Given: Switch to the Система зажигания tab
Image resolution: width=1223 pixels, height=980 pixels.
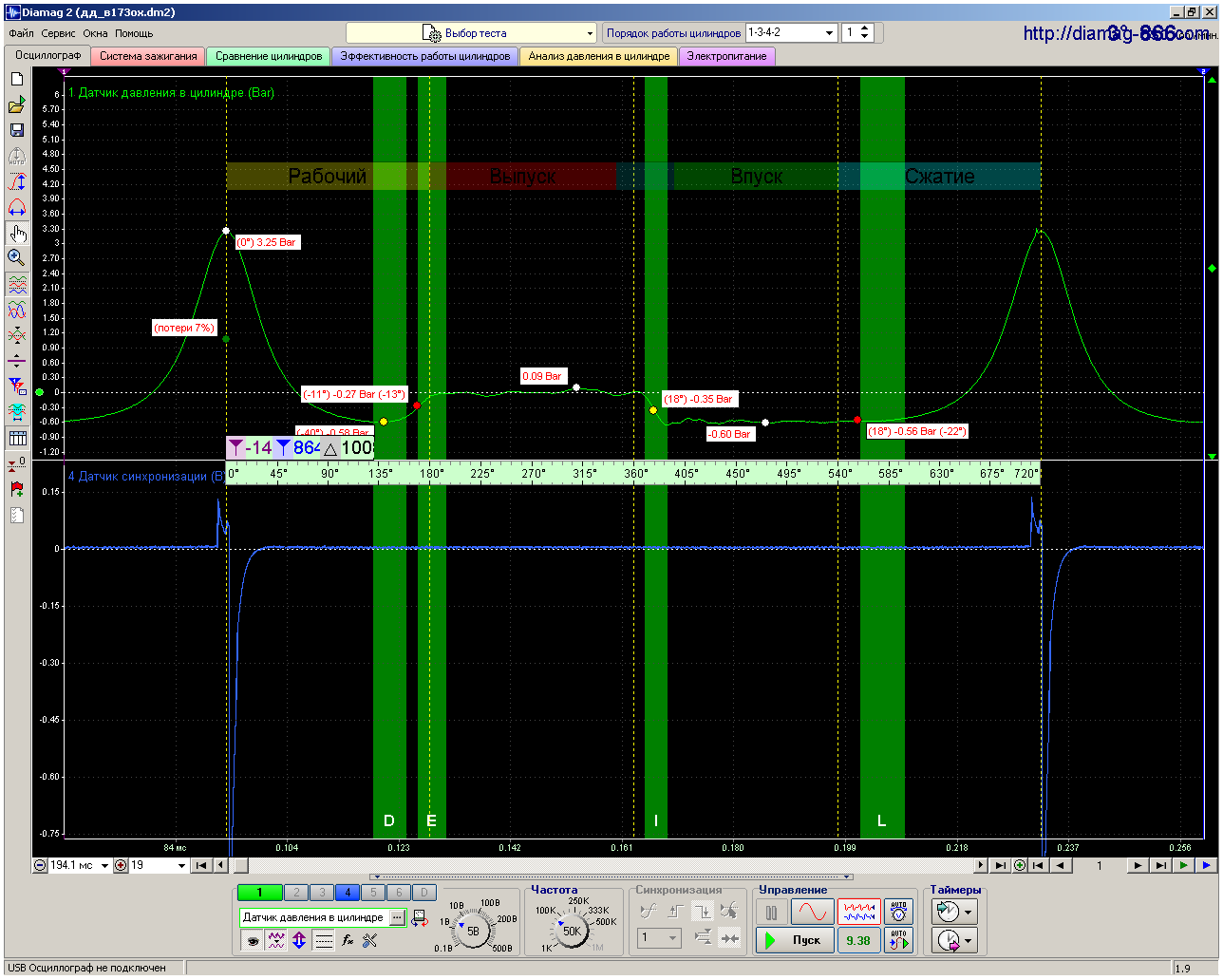Looking at the screenshot, I should (x=148, y=57).
